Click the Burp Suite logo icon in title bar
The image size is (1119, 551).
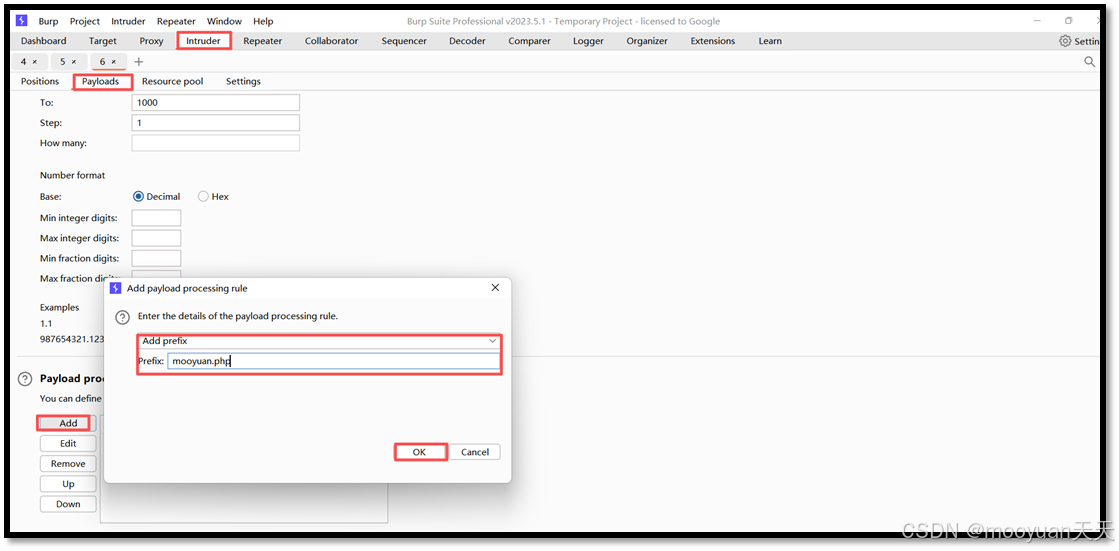click(21, 21)
